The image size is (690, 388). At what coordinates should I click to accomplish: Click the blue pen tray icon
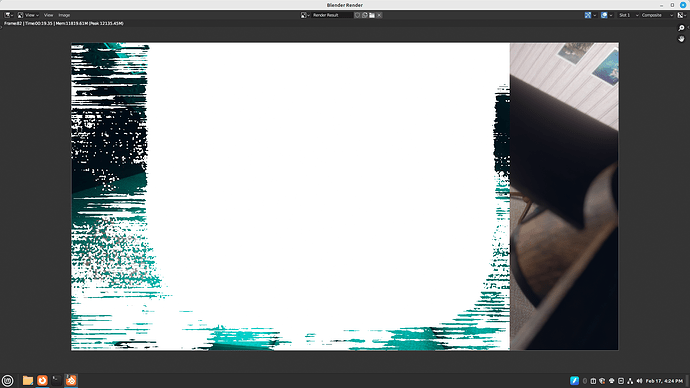click(574, 381)
